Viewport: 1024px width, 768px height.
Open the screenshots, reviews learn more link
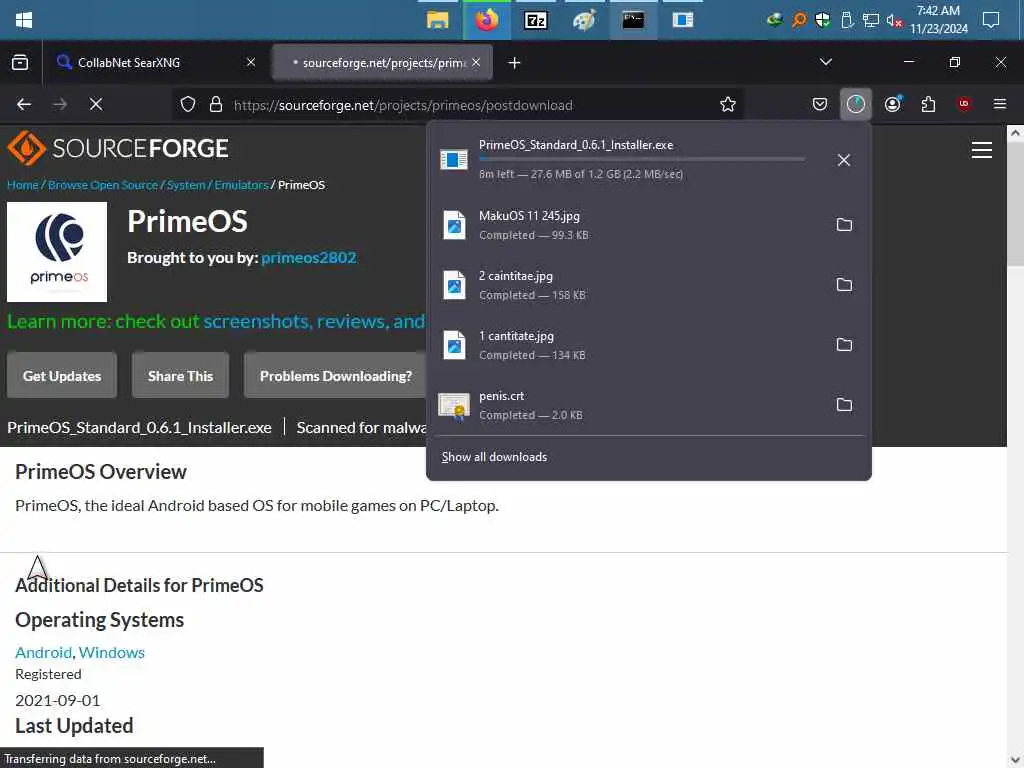313,321
